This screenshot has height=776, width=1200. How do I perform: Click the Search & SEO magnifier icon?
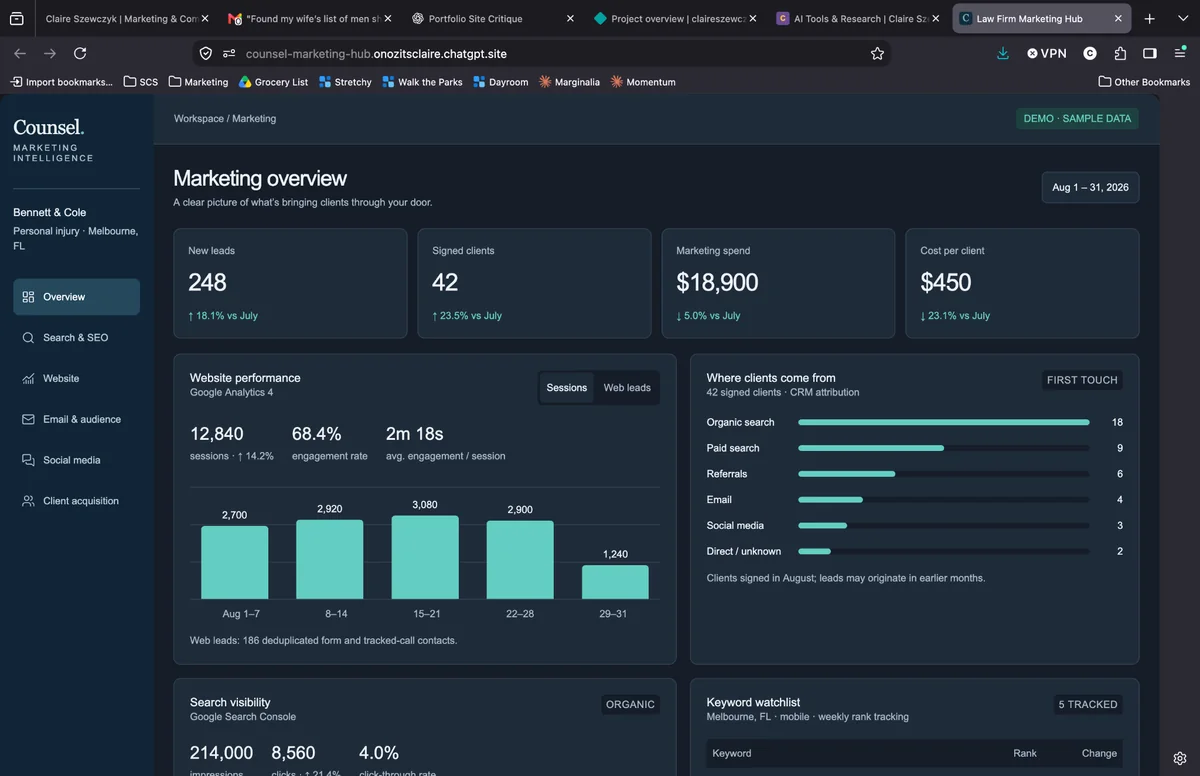click(28, 338)
